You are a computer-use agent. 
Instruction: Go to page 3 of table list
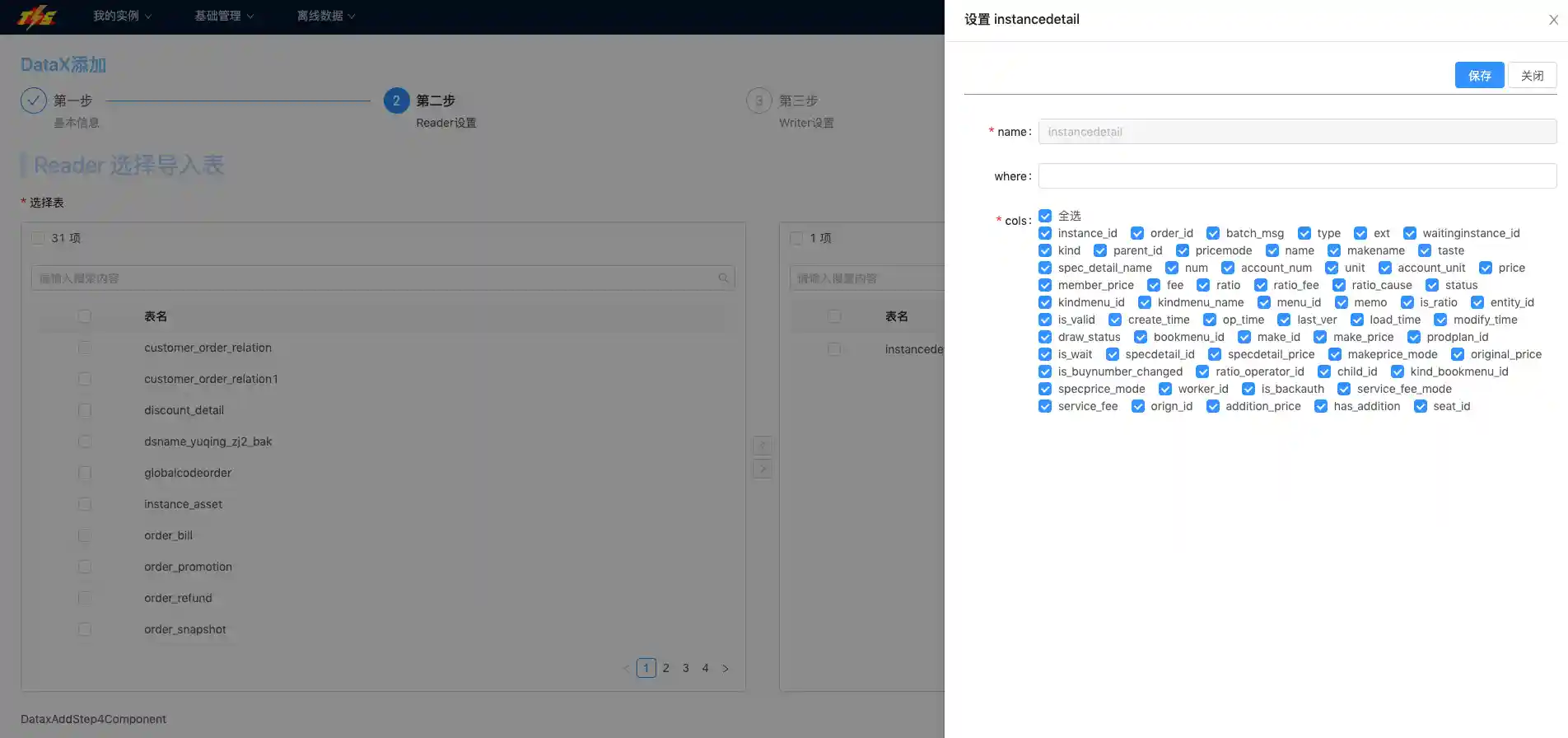pyautogui.click(x=685, y=668)
